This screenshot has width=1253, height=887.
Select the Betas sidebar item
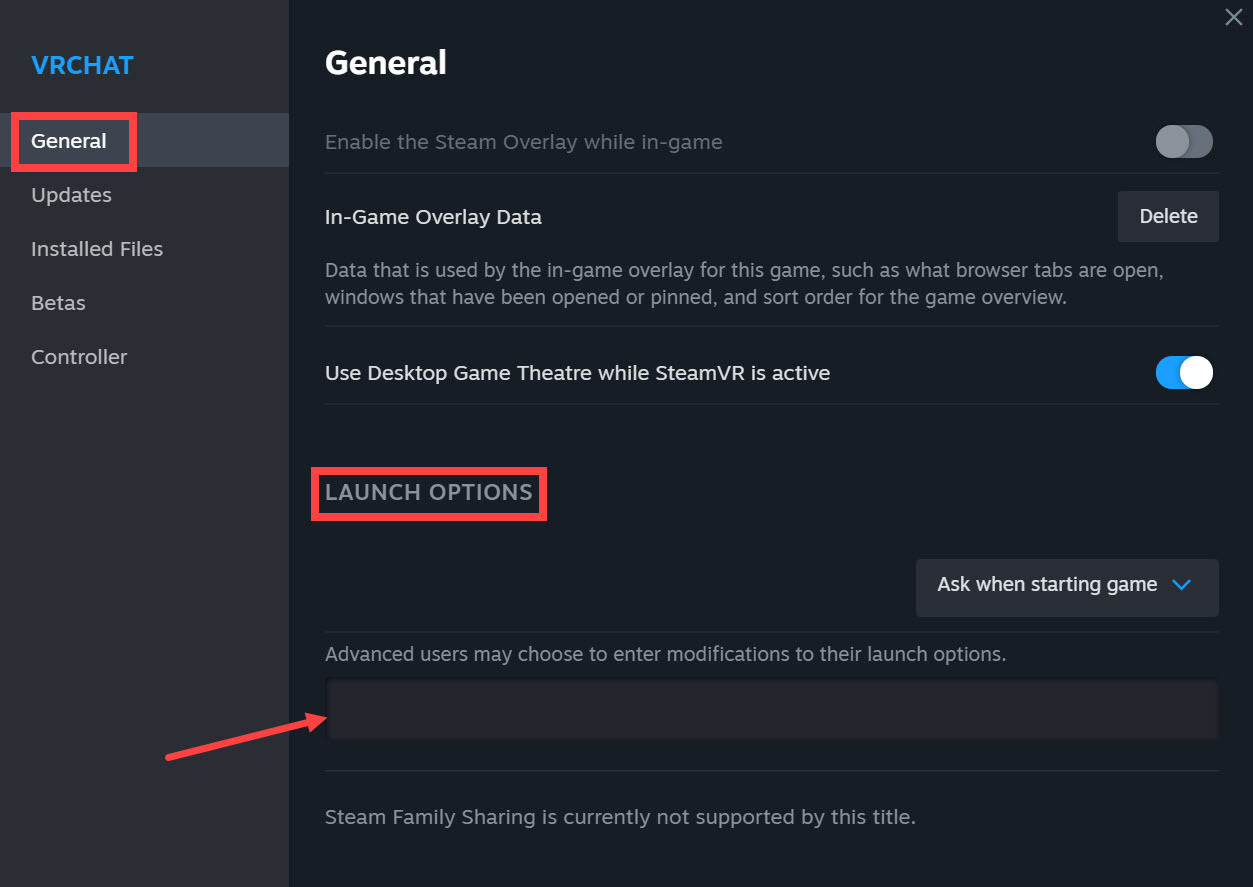(x=57, y=302)
